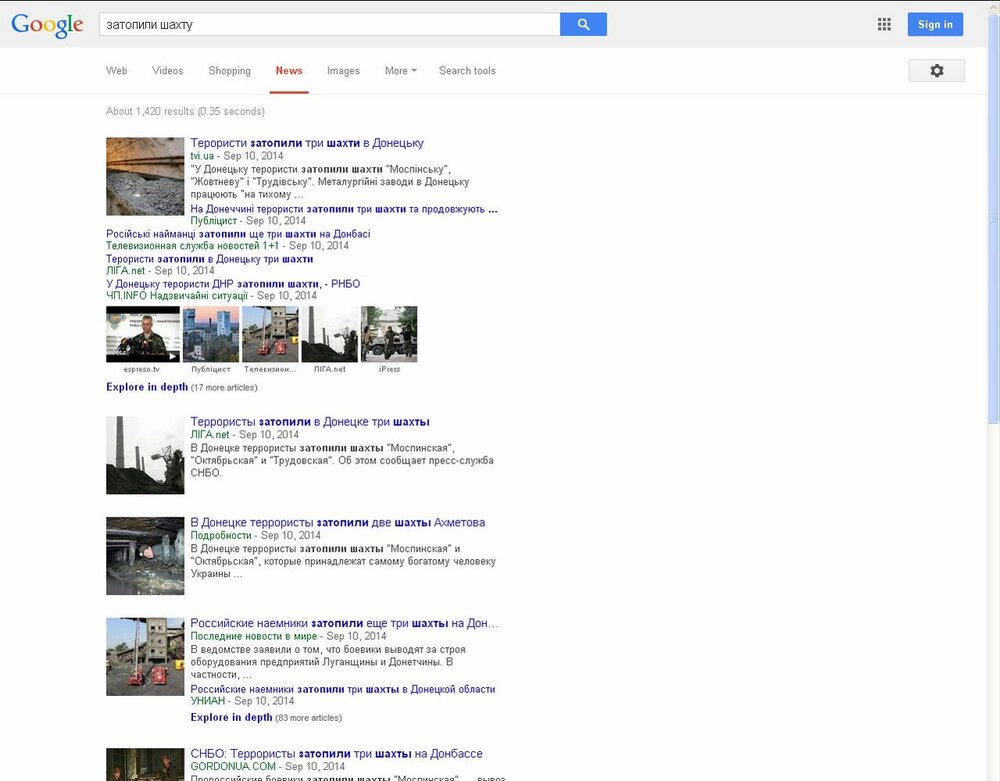Switch to the Shopping tab

229,70
